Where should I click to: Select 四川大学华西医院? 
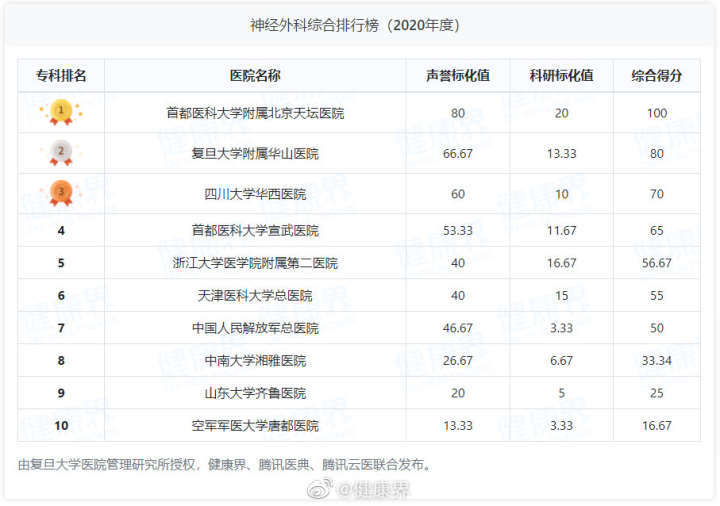255,194
